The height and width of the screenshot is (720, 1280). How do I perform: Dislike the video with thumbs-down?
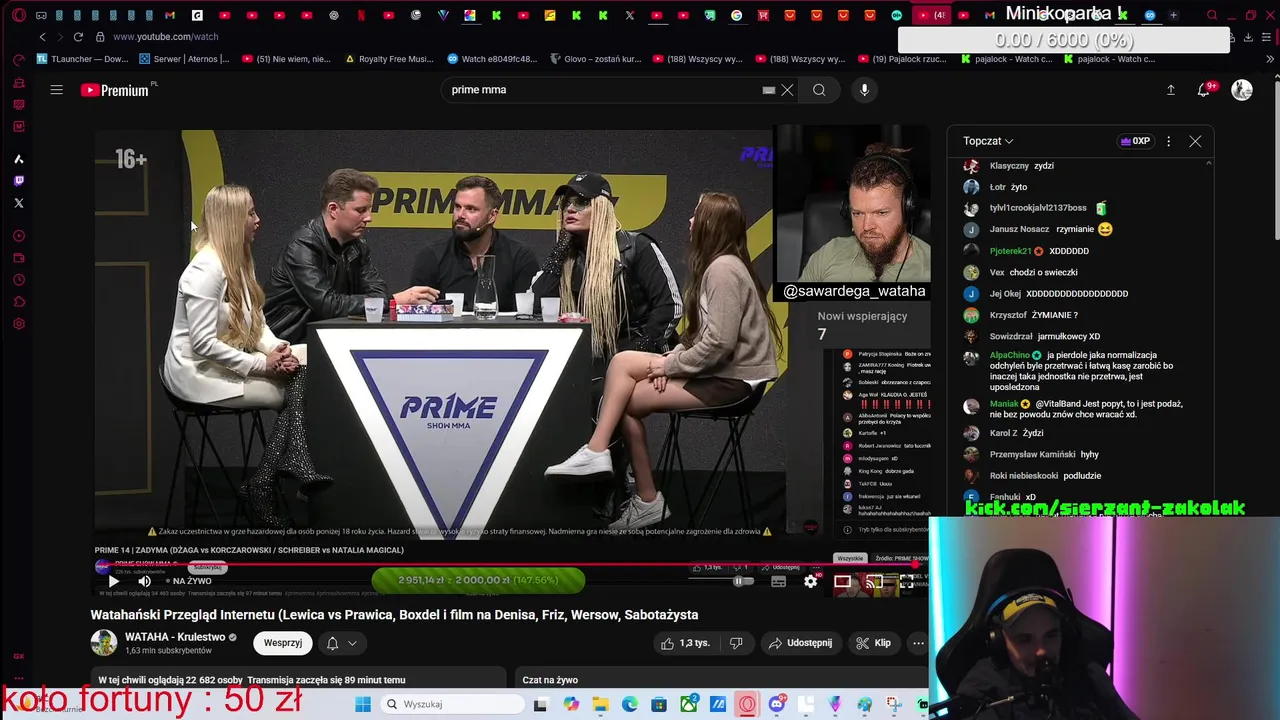[x=736, y=643]
